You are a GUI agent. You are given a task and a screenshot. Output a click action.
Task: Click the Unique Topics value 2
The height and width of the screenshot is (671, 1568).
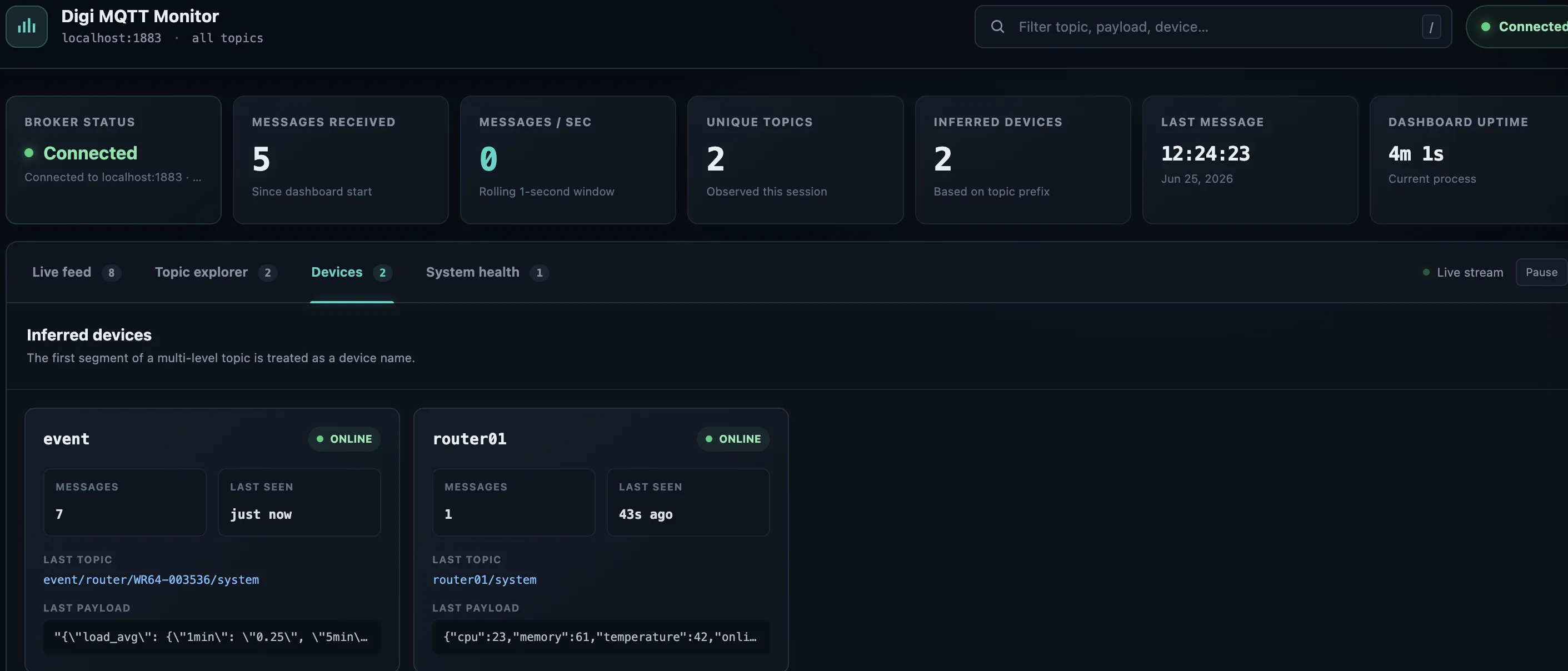(716, 159)
